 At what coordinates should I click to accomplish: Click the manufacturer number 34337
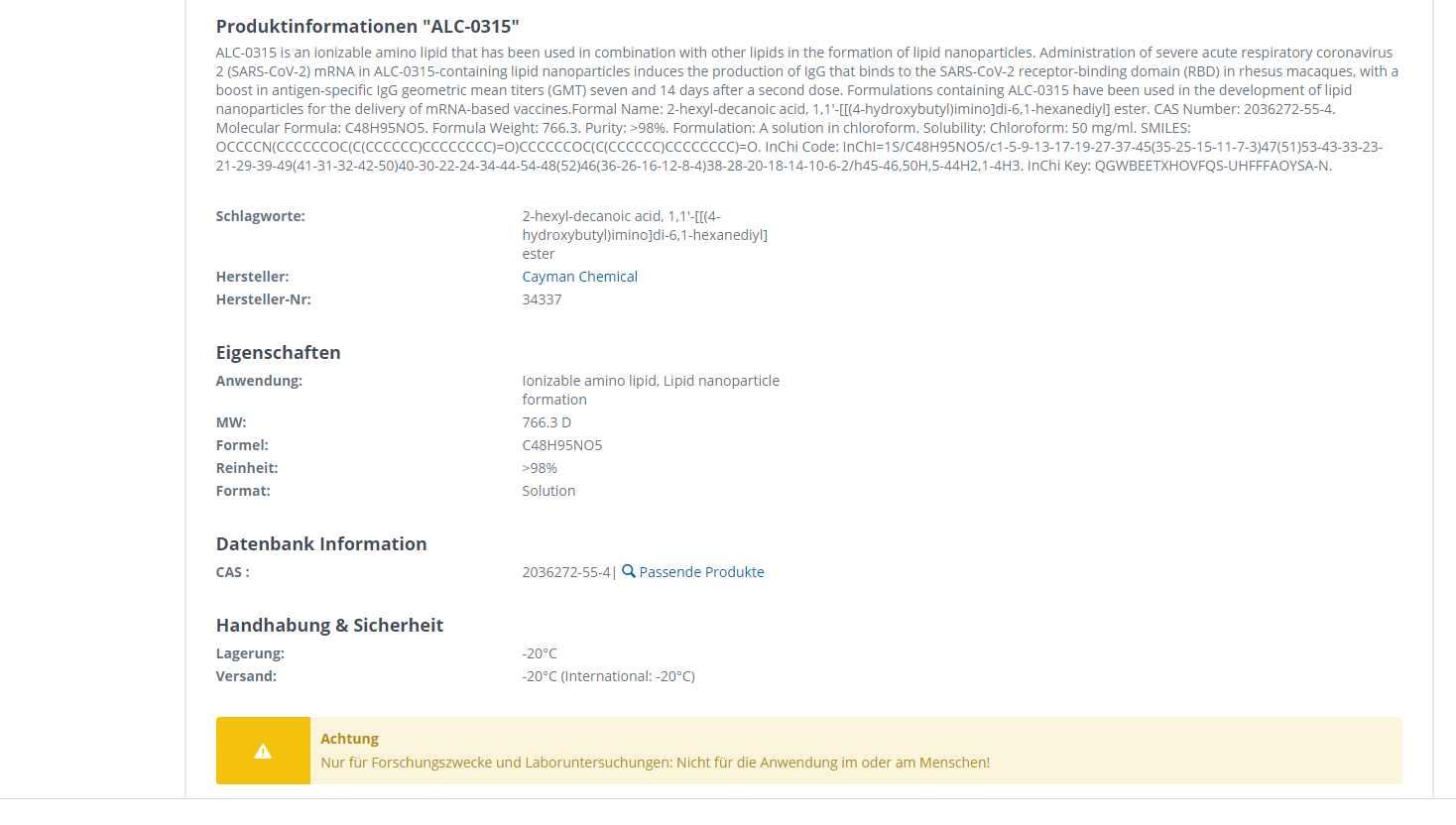542,299
